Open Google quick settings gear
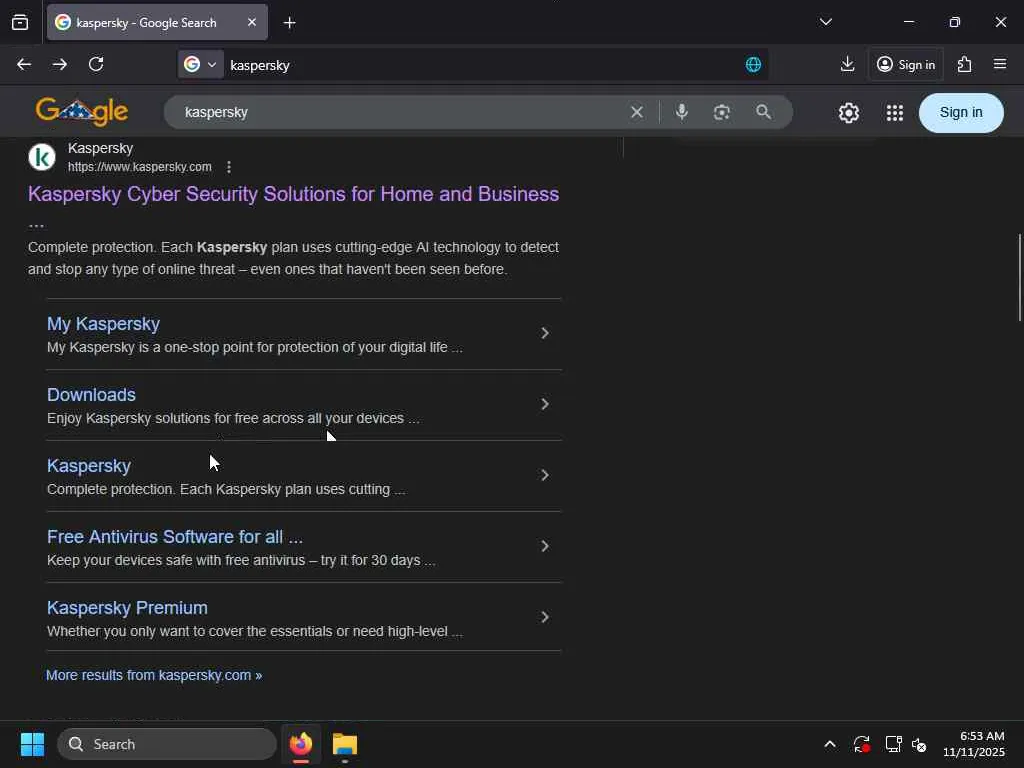 848,113
